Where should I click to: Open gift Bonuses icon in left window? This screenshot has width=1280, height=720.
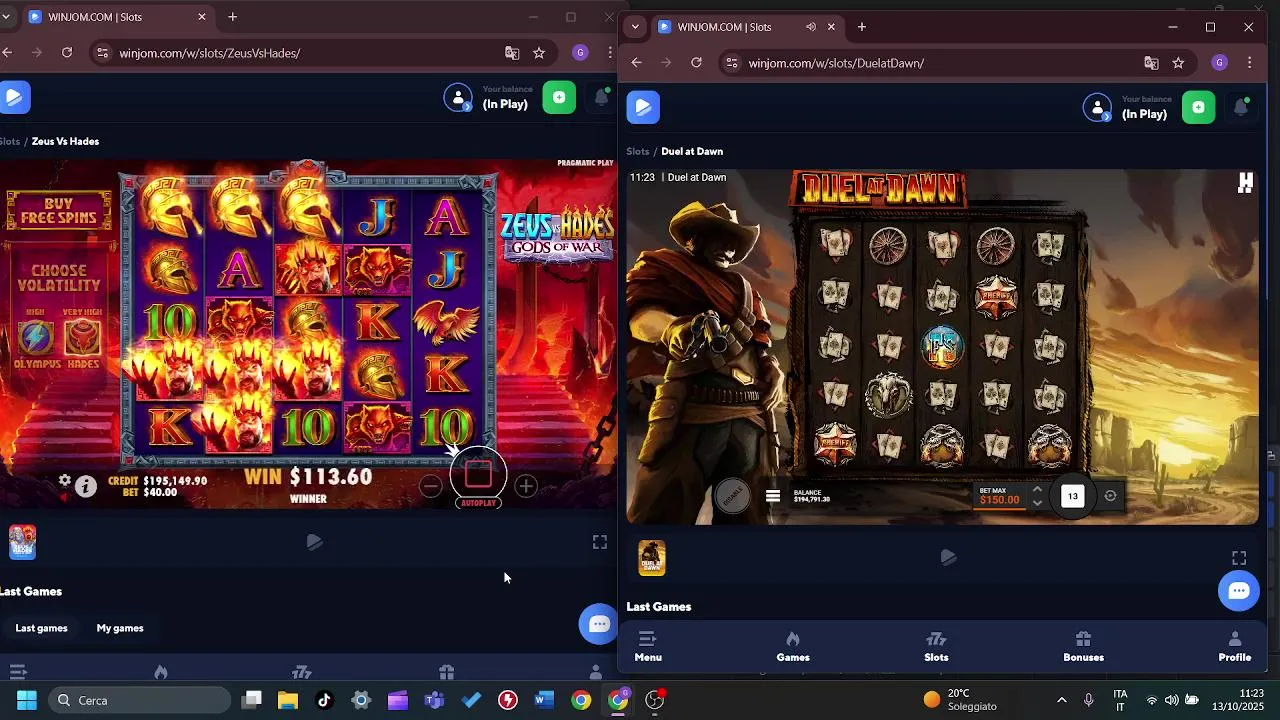(x=446, y=672)
